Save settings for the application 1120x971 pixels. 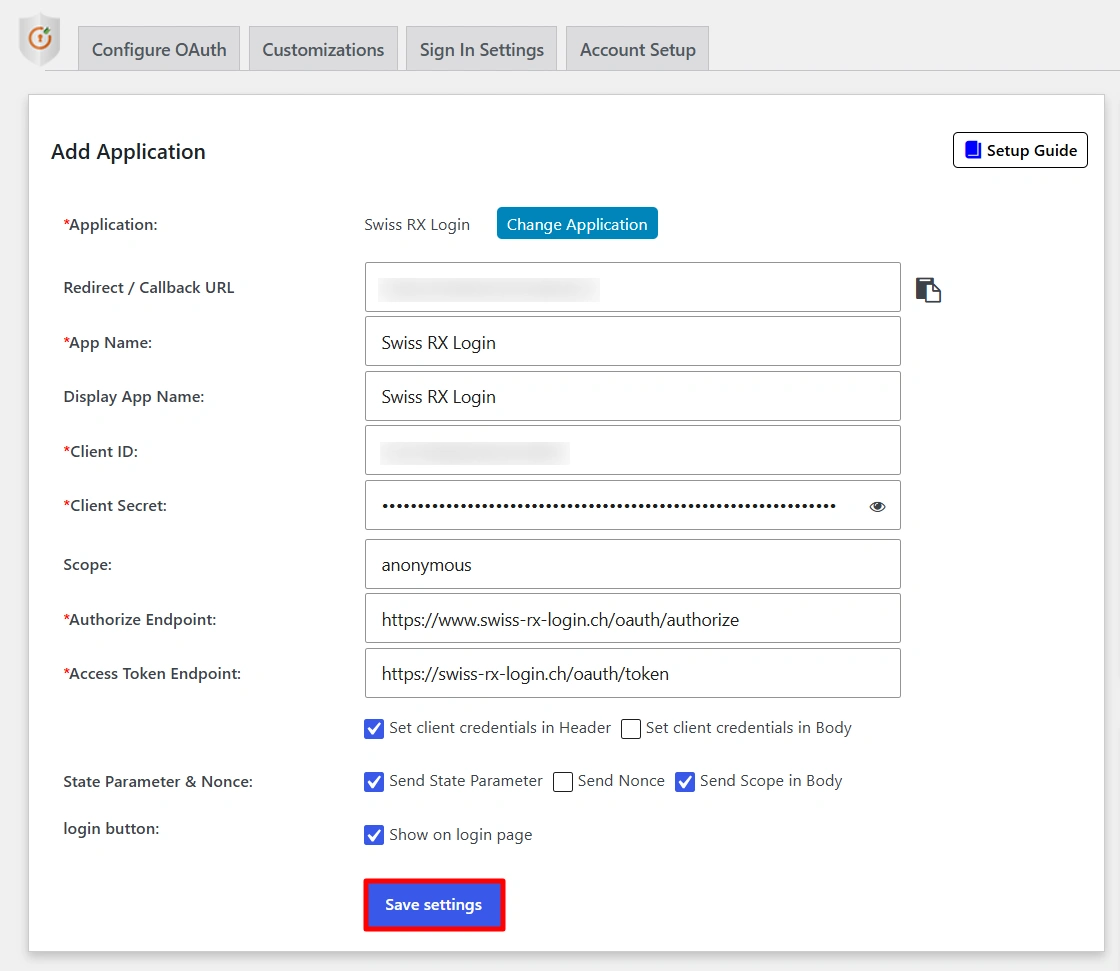point(434,905)
